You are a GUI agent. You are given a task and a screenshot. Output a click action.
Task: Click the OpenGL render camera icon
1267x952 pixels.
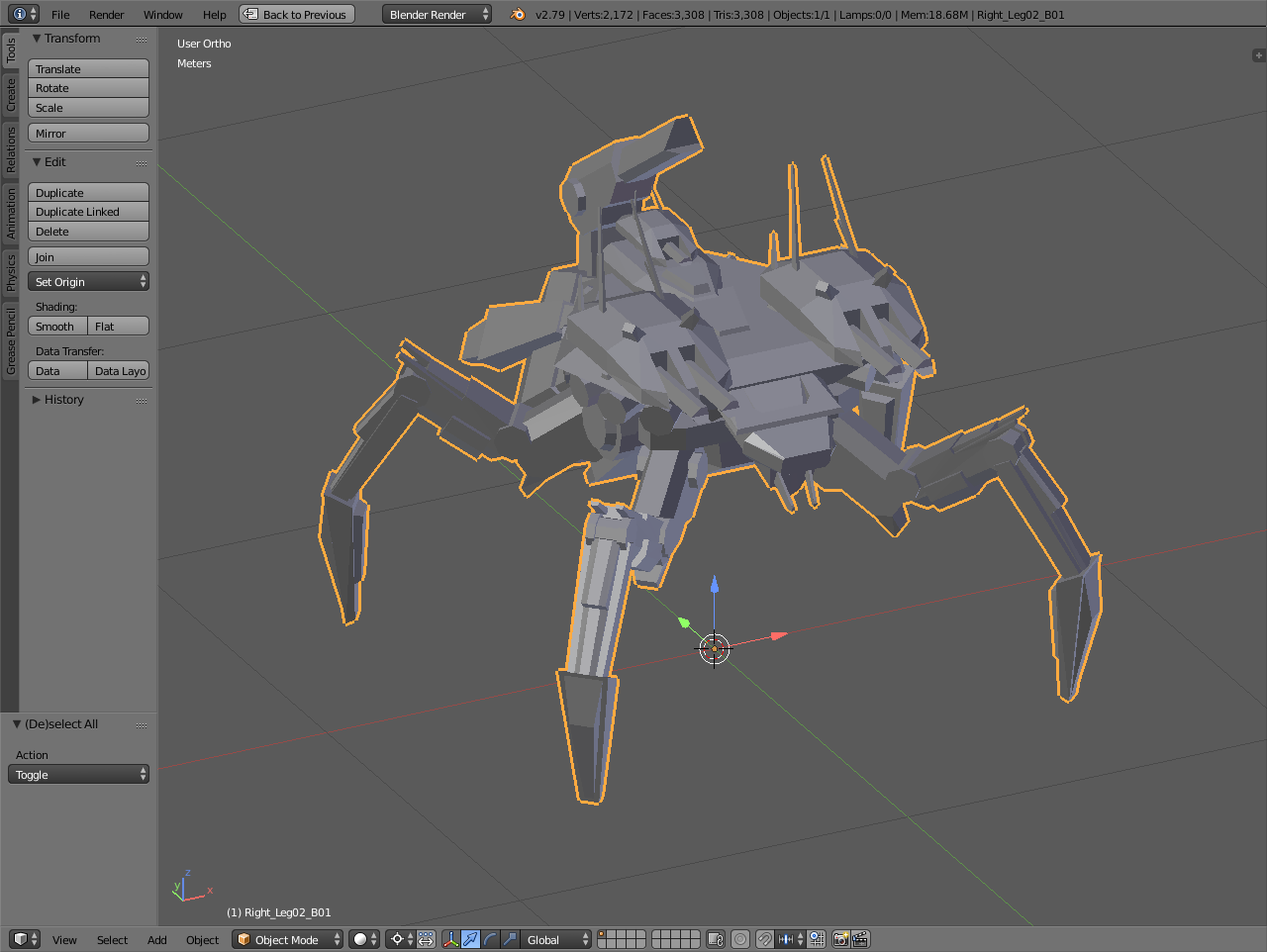point(840,939)
